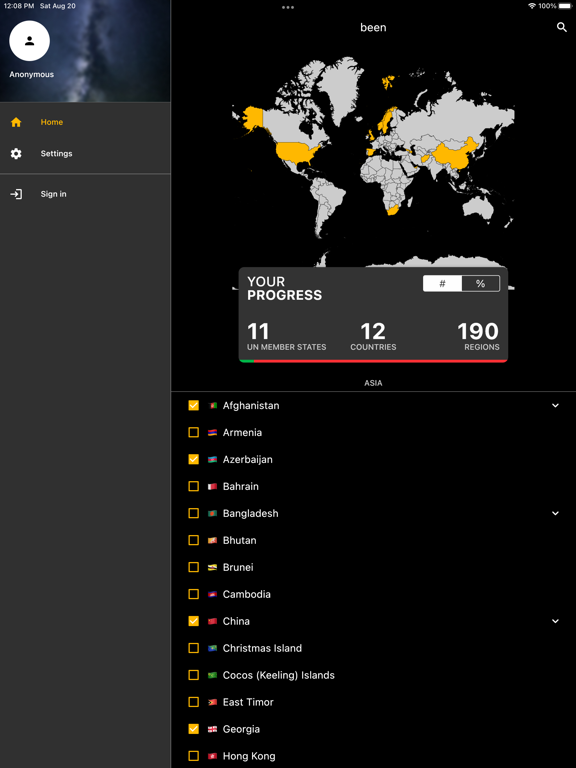Tap the Christmas Island flag icon
576x768 pixels.
coord(212,648)
